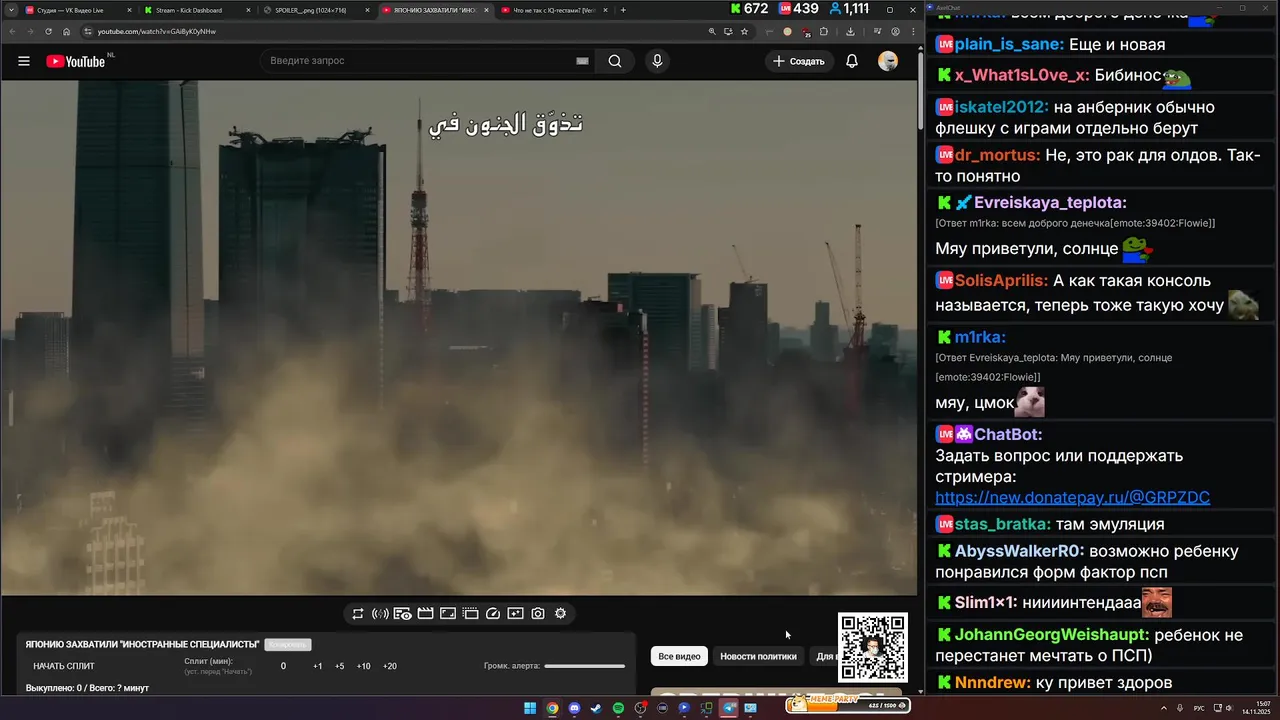
Task: Click the video player frame
Action: 459,338
